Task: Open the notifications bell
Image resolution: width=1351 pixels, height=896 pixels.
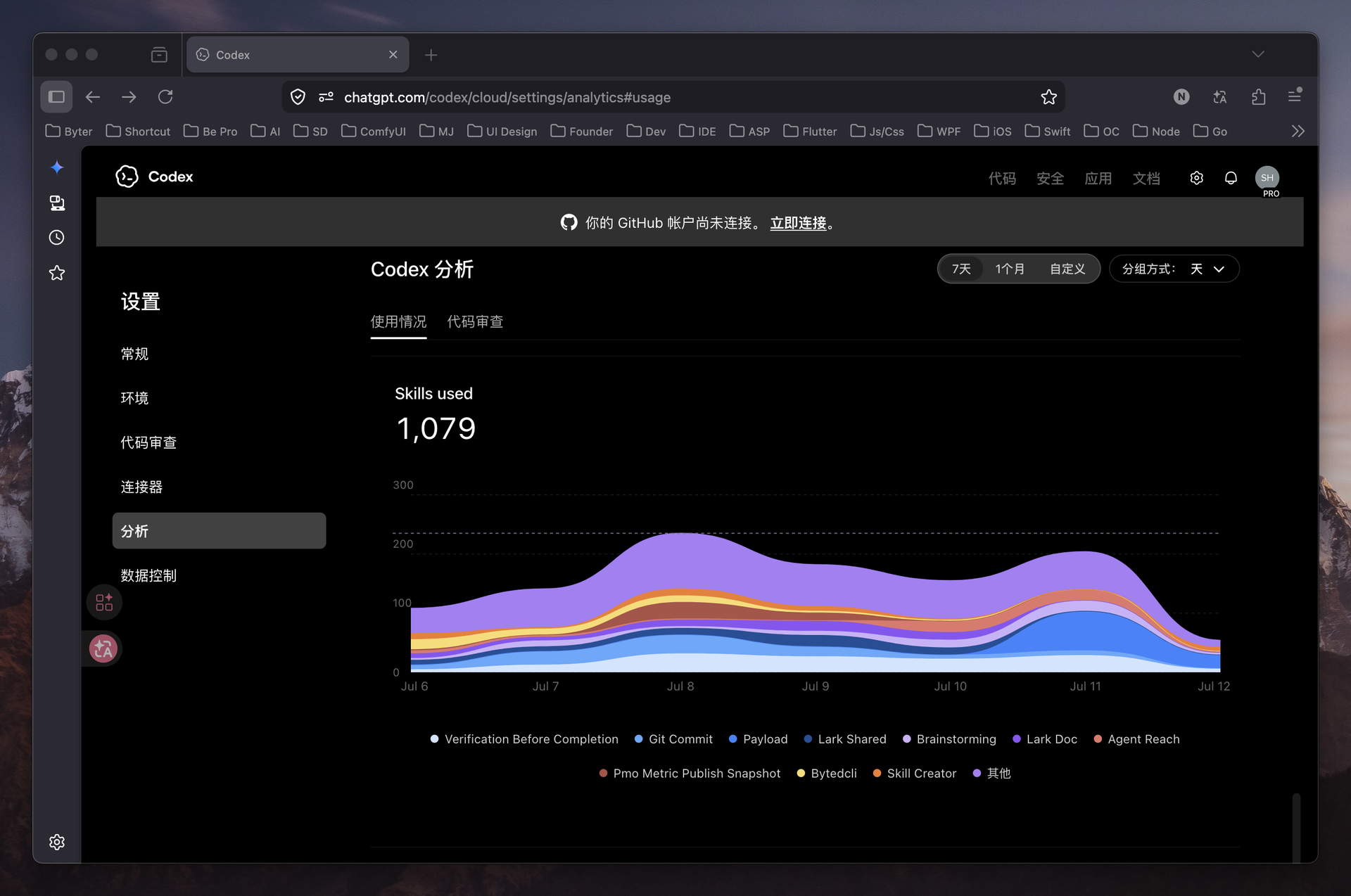Action: 1231,178
